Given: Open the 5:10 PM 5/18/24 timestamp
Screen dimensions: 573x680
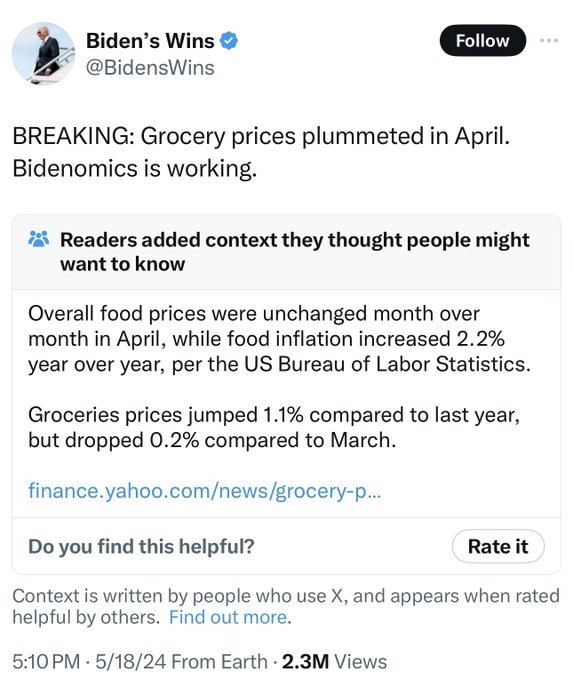Looking at the screenshot, I should (89, 662).
